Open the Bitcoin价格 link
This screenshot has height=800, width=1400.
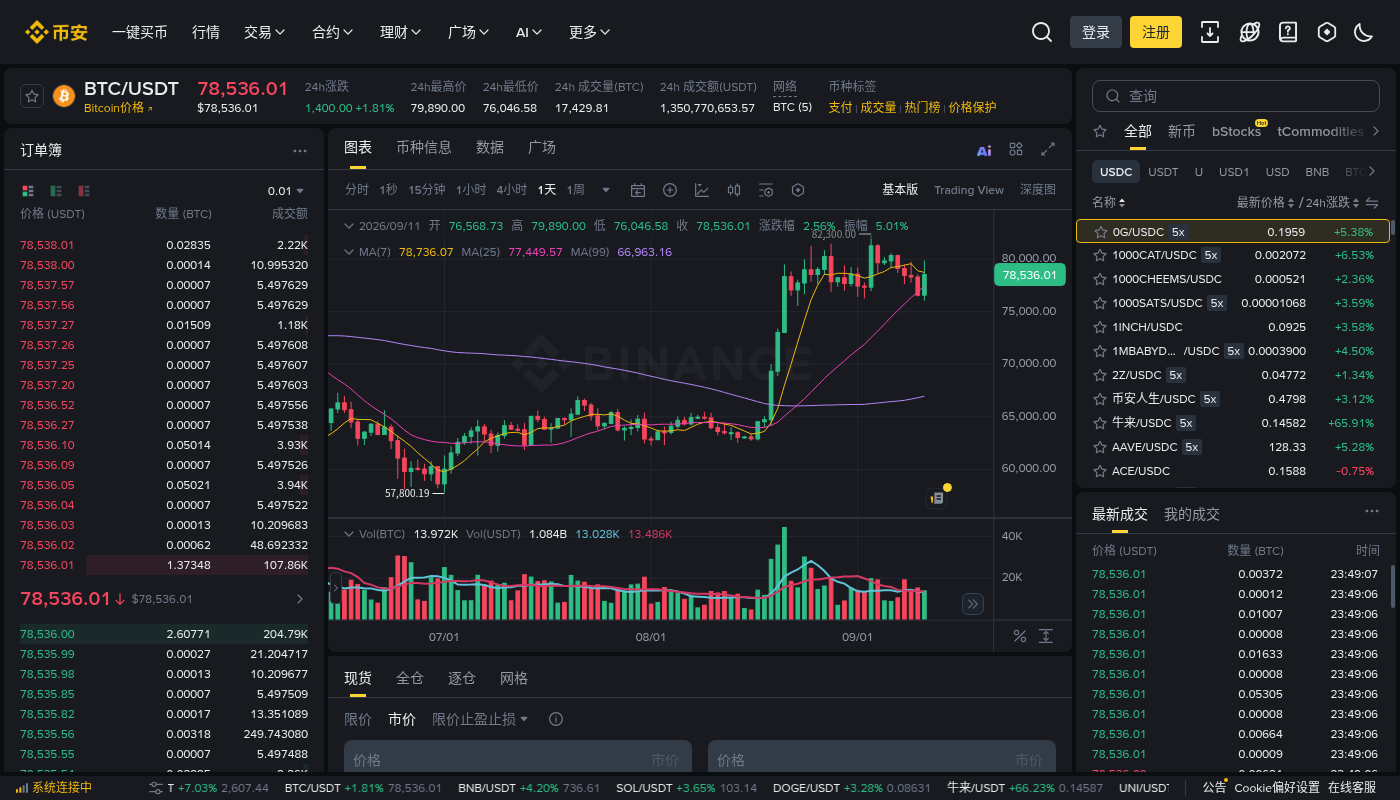pos(118,108)
